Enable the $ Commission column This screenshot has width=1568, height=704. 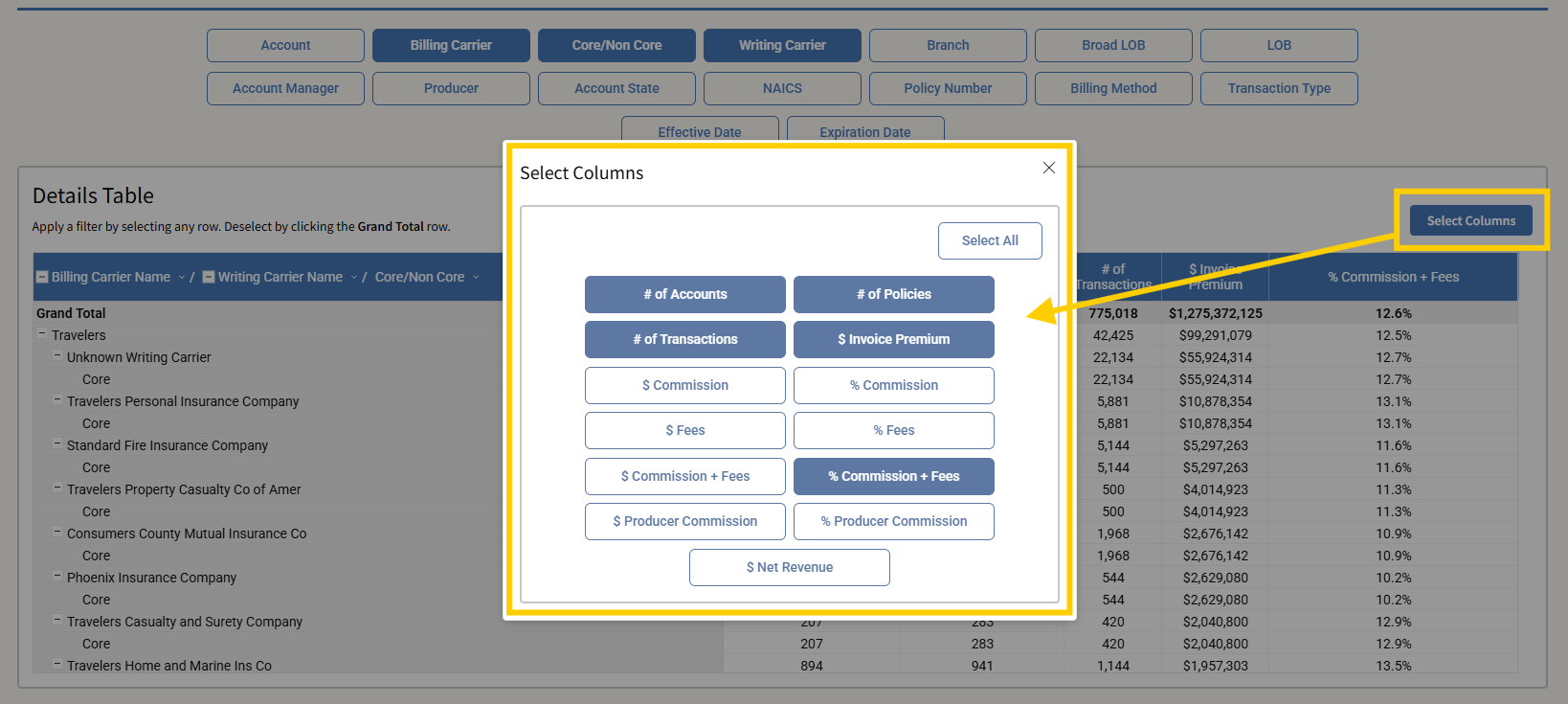[x=685, y=385]
